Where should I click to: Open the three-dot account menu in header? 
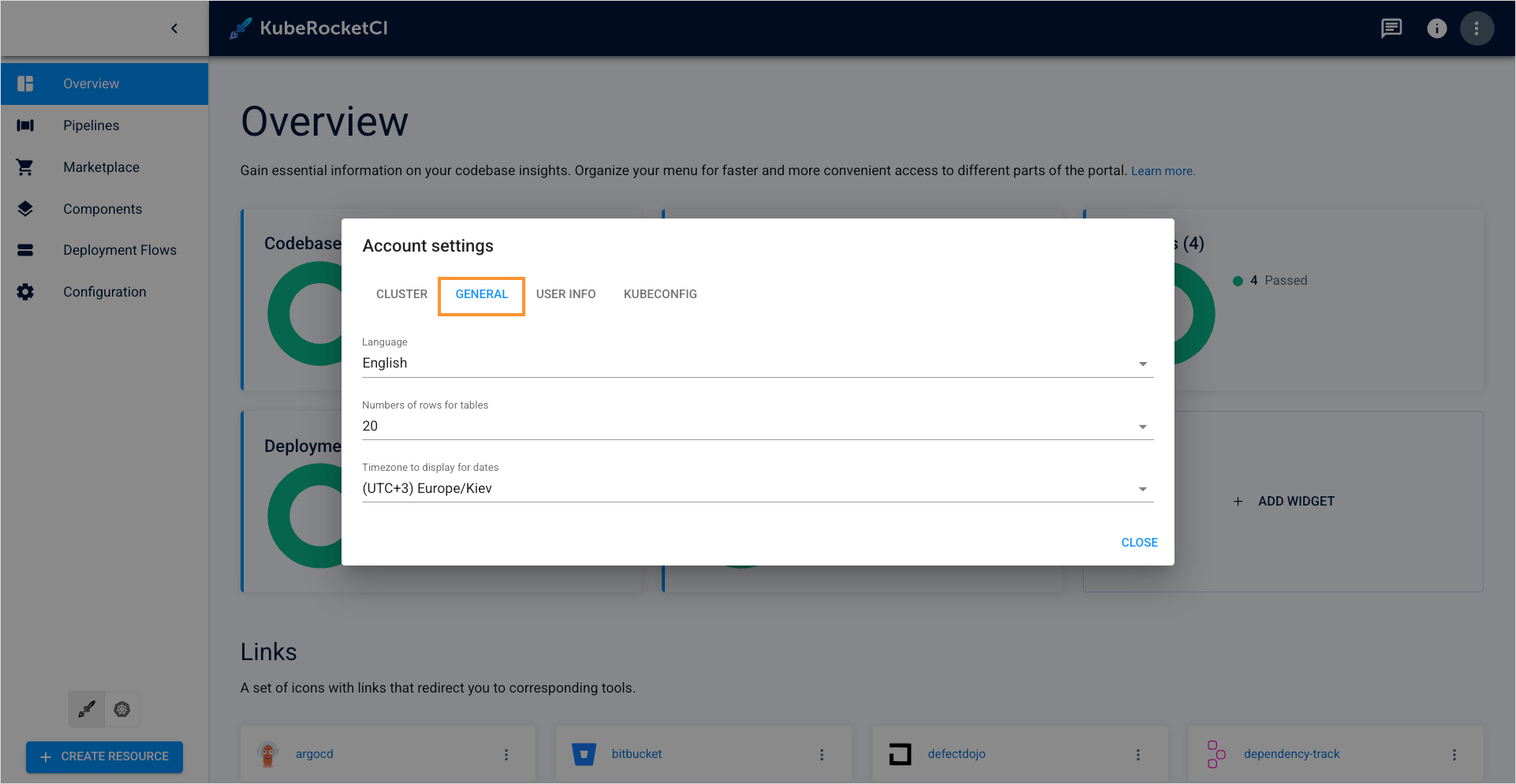pos(1477,28)
